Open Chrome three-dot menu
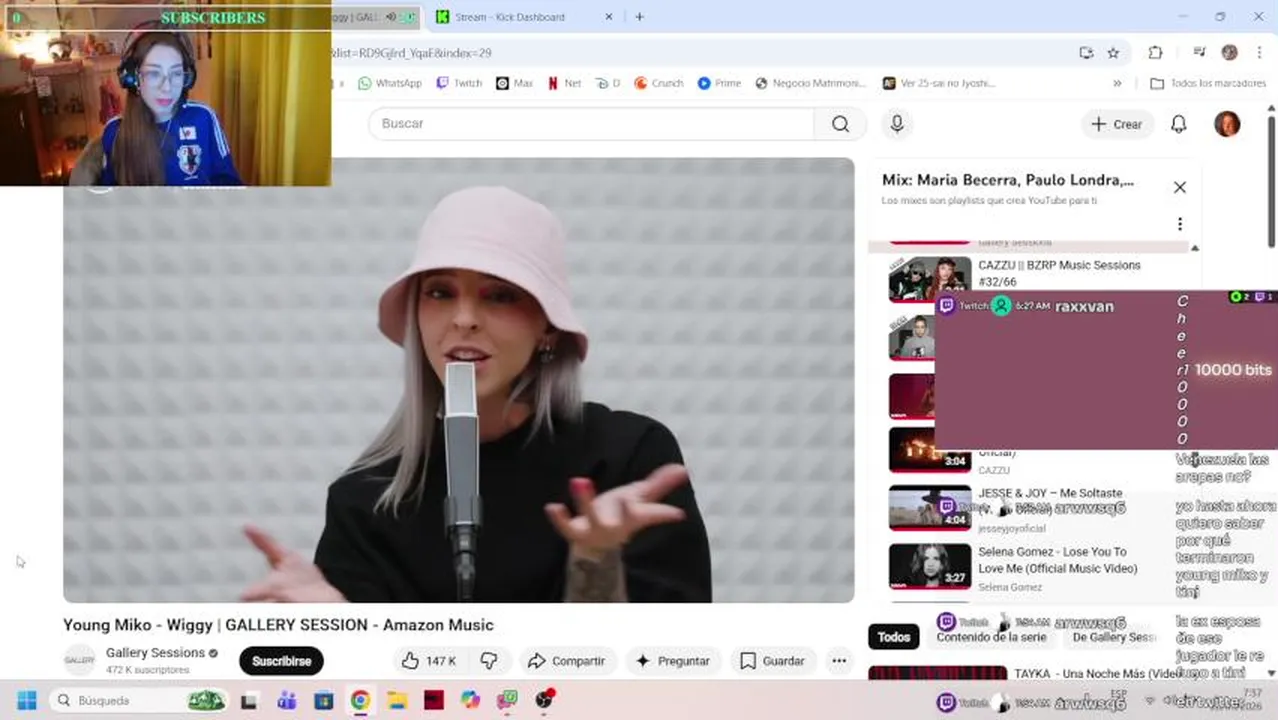The image size is (1278, 720). [x=1258, y=53]
